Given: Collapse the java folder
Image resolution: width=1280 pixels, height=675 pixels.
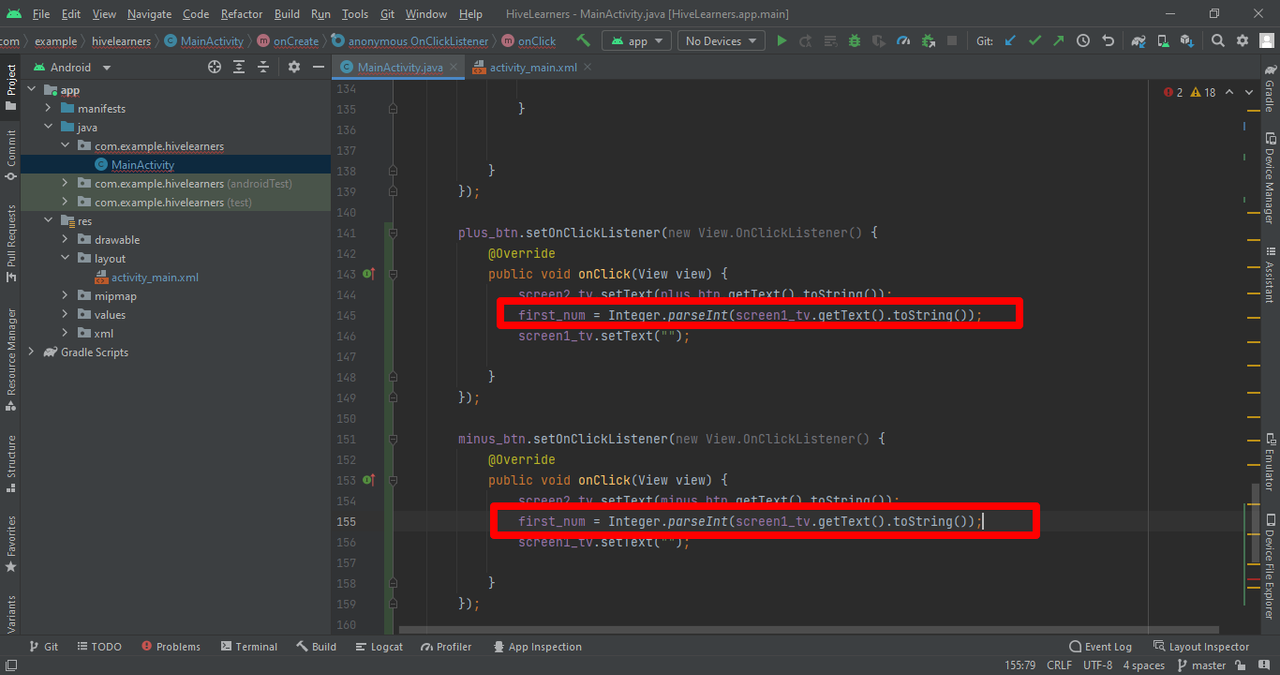Looking at the screenshot, I should coord(48,127).
